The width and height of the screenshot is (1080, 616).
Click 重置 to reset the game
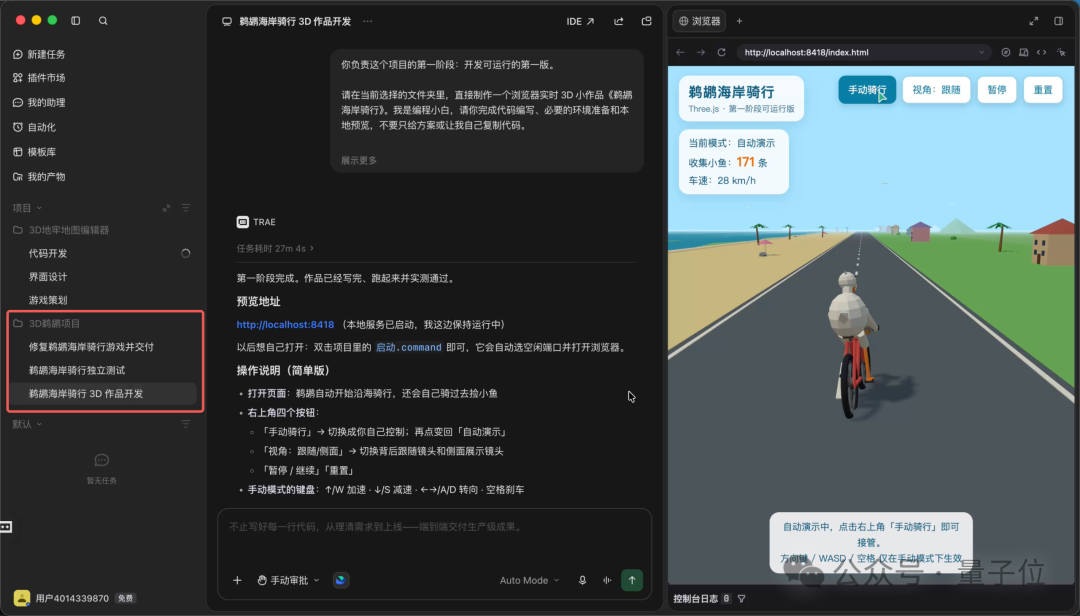(1043, 90)
